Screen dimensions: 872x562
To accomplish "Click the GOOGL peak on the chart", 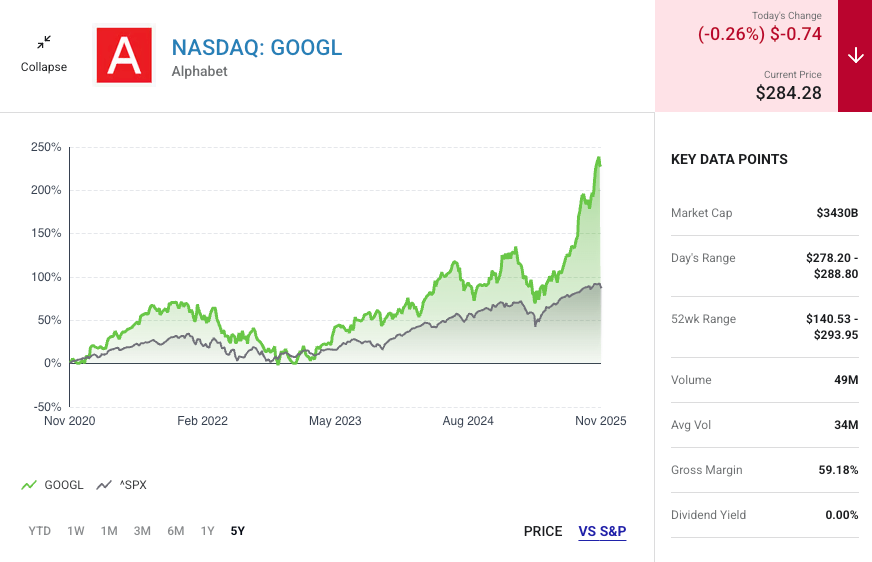I will (x=598, y=158).
